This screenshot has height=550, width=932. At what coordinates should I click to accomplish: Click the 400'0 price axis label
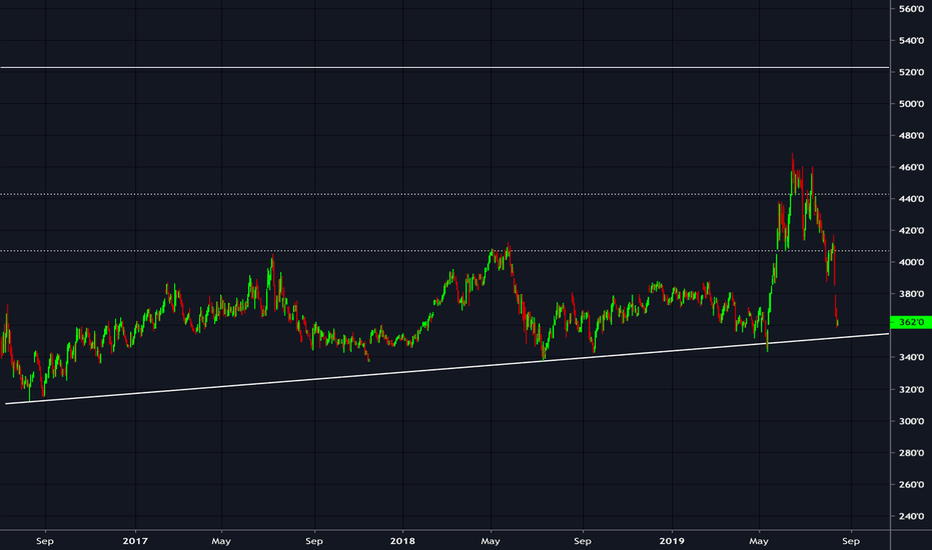pyautogui.click(x=912, y=262)
